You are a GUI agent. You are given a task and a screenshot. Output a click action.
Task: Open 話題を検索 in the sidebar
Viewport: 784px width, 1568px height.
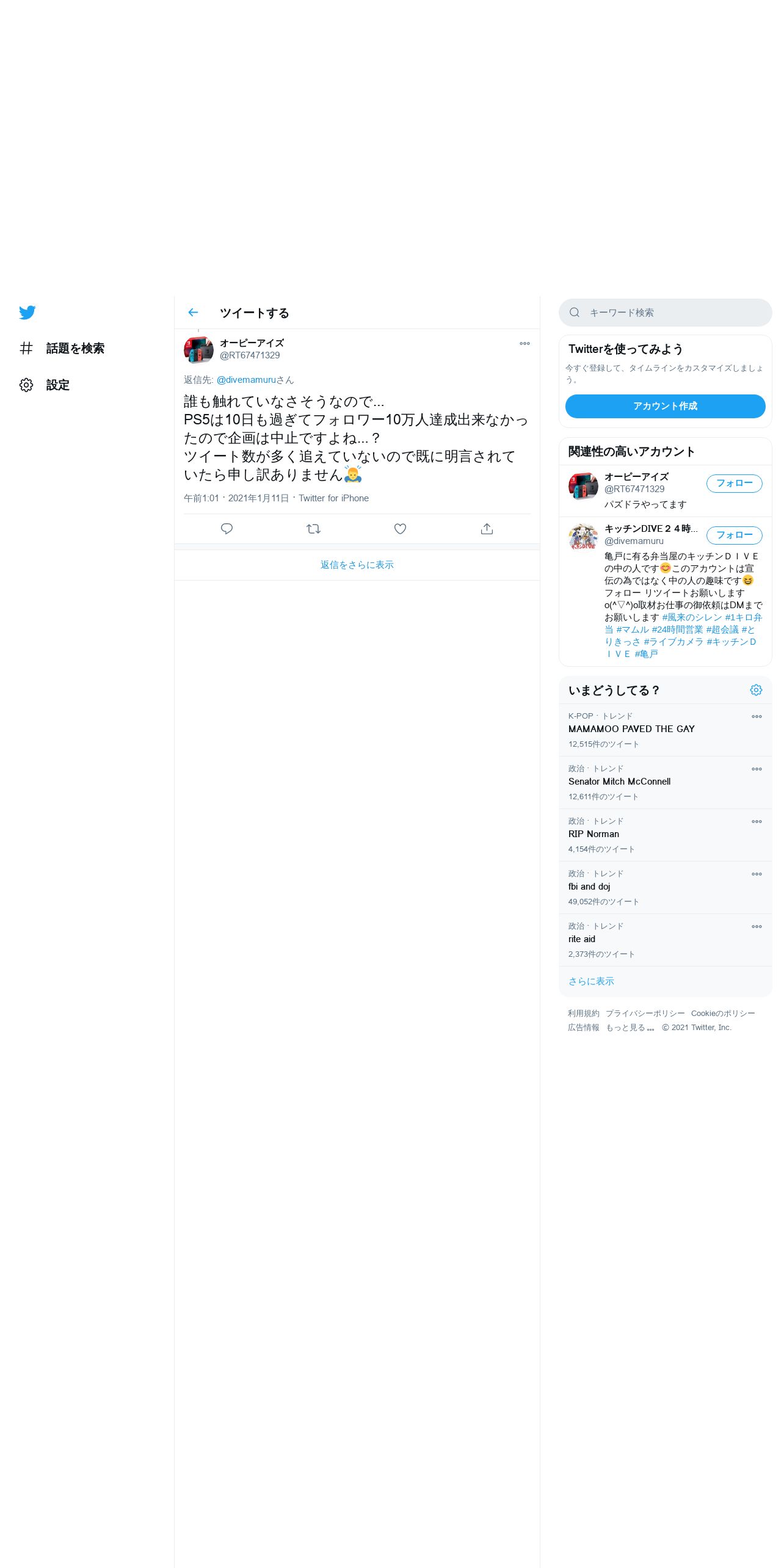pyautogui.click(x=62, y=349)
